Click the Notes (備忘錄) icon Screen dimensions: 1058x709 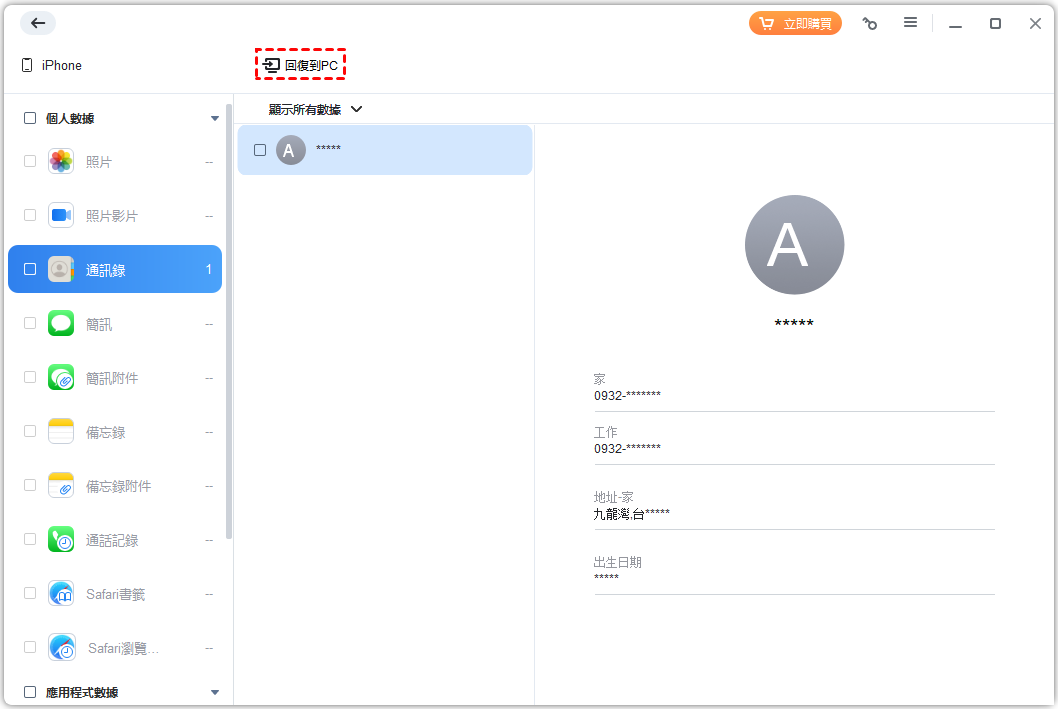point(61,431)
